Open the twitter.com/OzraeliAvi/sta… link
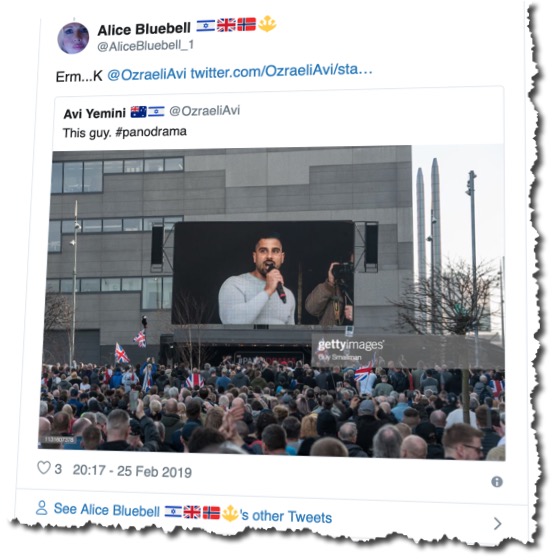This screenshot has width=554, height=560. point(281,71)
